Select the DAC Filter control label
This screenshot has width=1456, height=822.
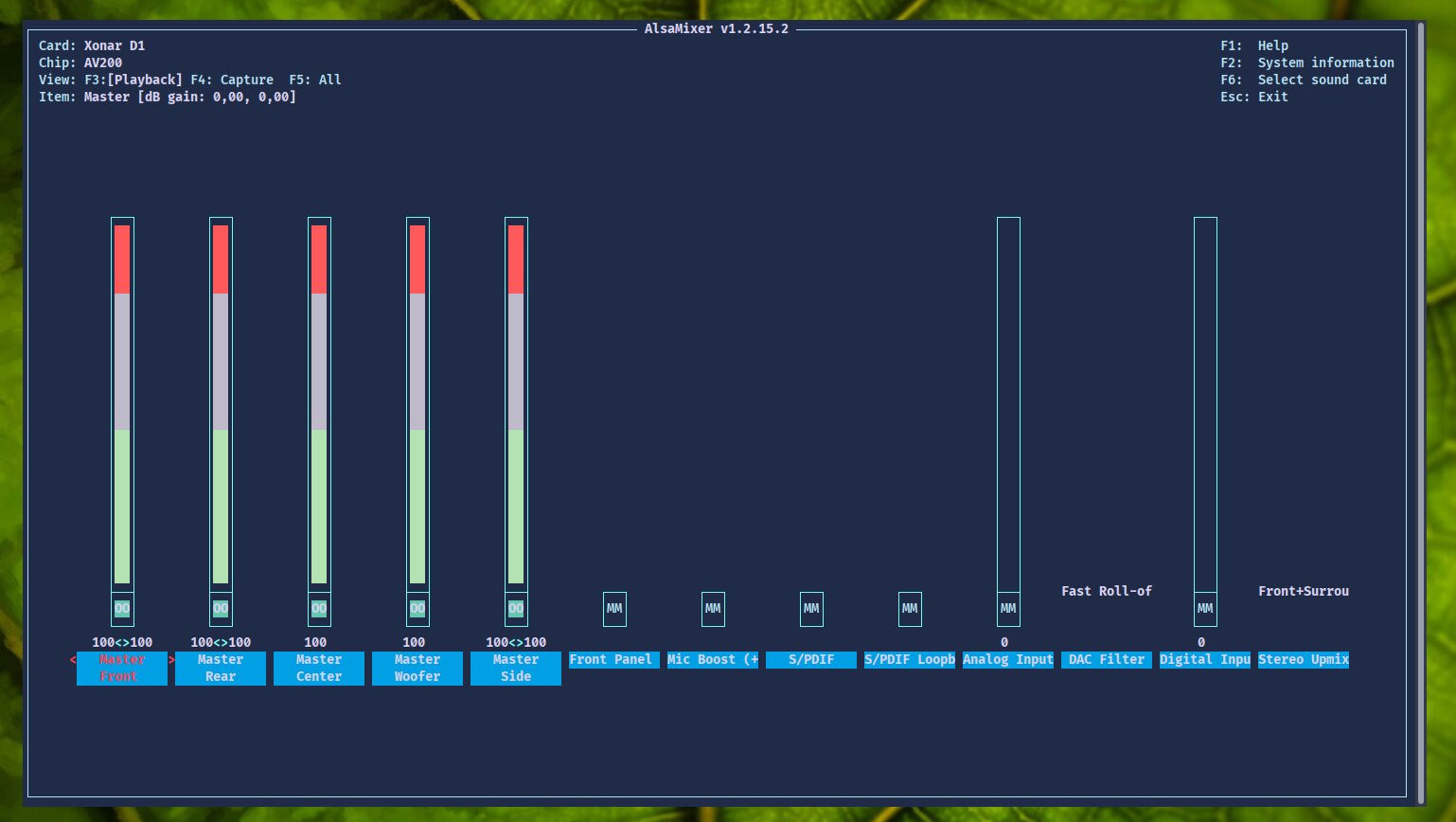tap(1107, 660)
